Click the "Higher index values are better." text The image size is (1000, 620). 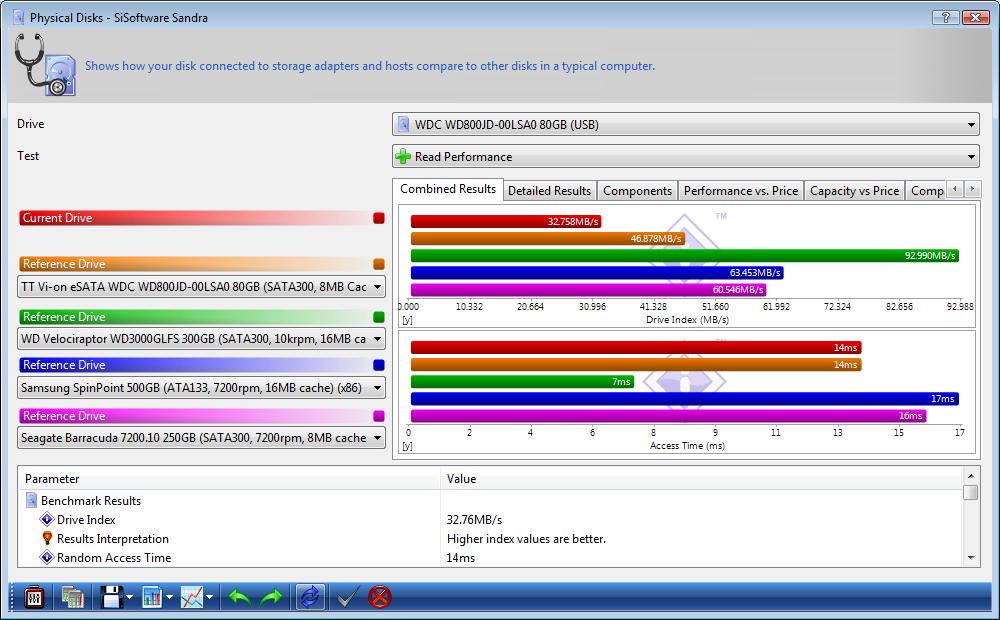click(526, 539)
